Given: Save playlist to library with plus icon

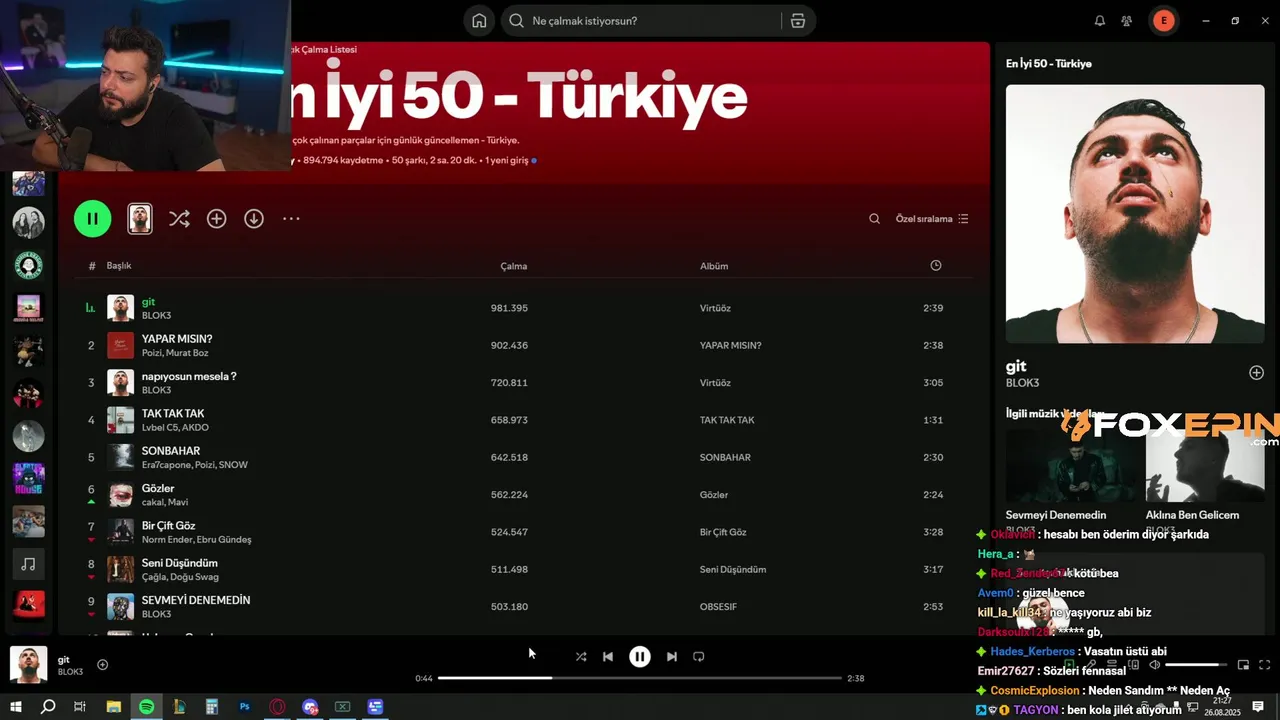Looking at the screenshot, I should click(x=216, y=218).
